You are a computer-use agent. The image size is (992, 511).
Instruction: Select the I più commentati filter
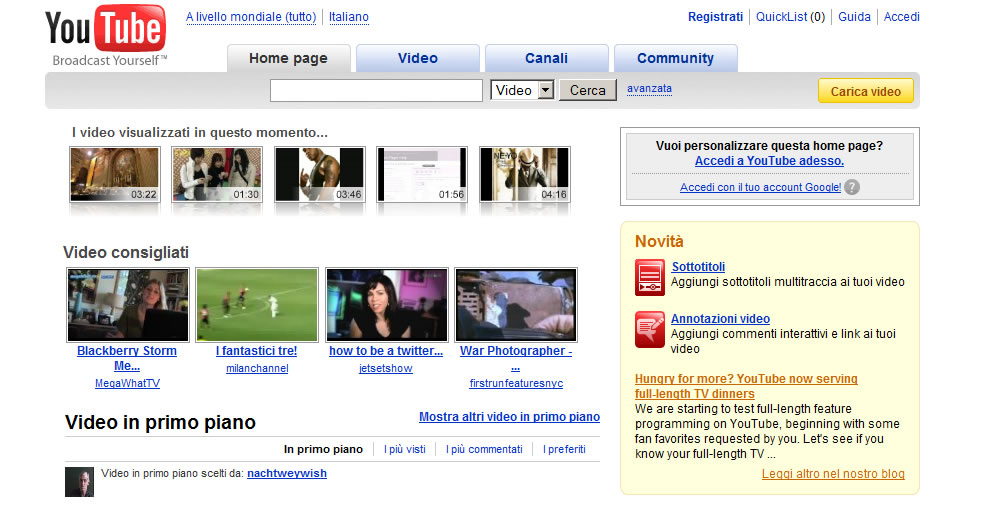[484, 449]
